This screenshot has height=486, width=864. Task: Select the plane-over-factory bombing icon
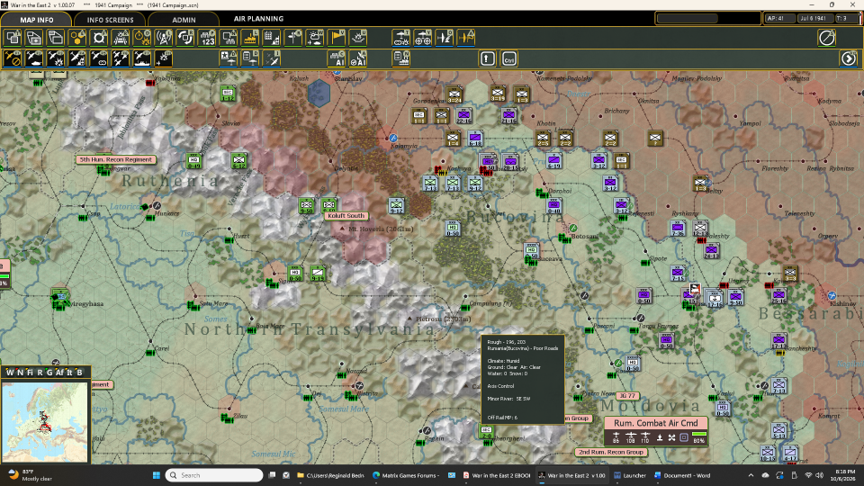pyautogui.click(x=77, y=58)
